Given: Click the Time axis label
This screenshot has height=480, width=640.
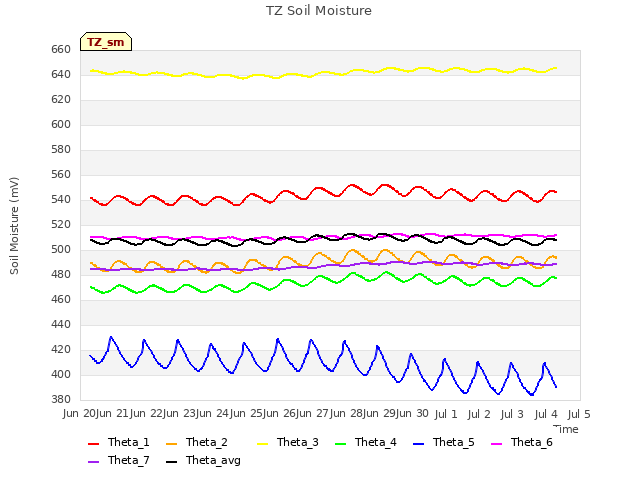Looking at the screenshot, I should (566, 429).
